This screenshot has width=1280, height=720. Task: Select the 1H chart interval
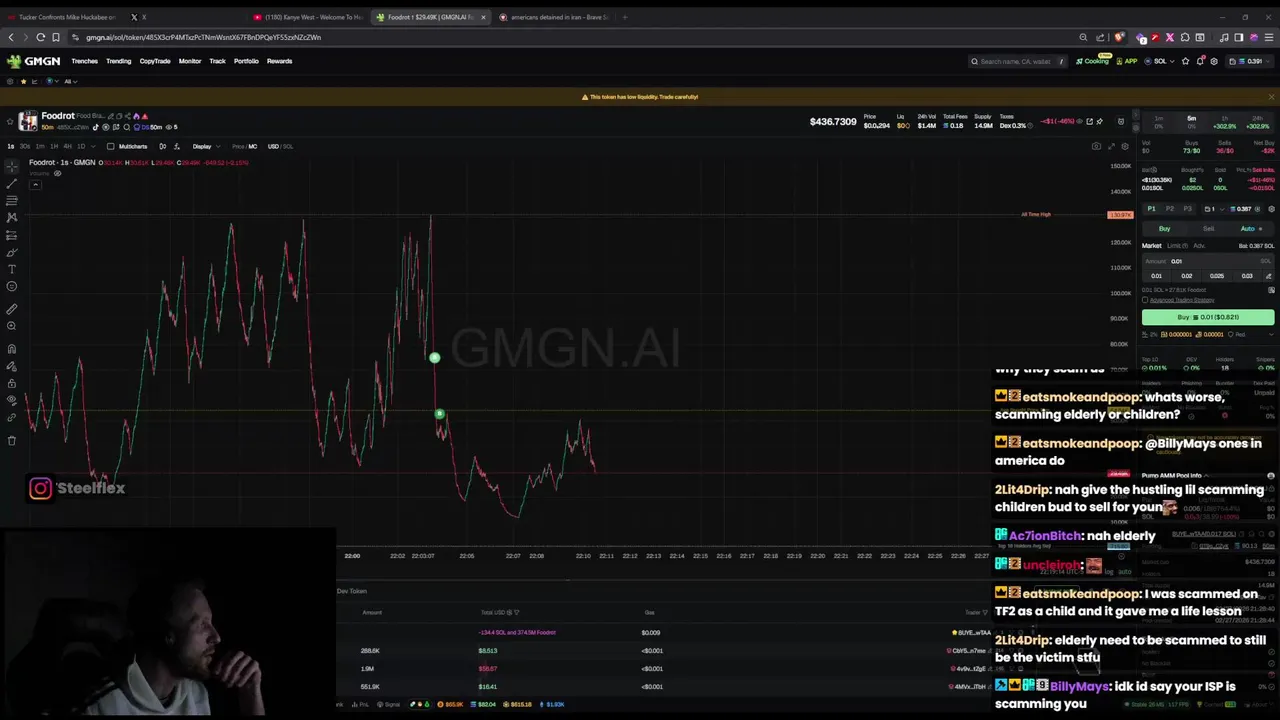tap(54, 146)
